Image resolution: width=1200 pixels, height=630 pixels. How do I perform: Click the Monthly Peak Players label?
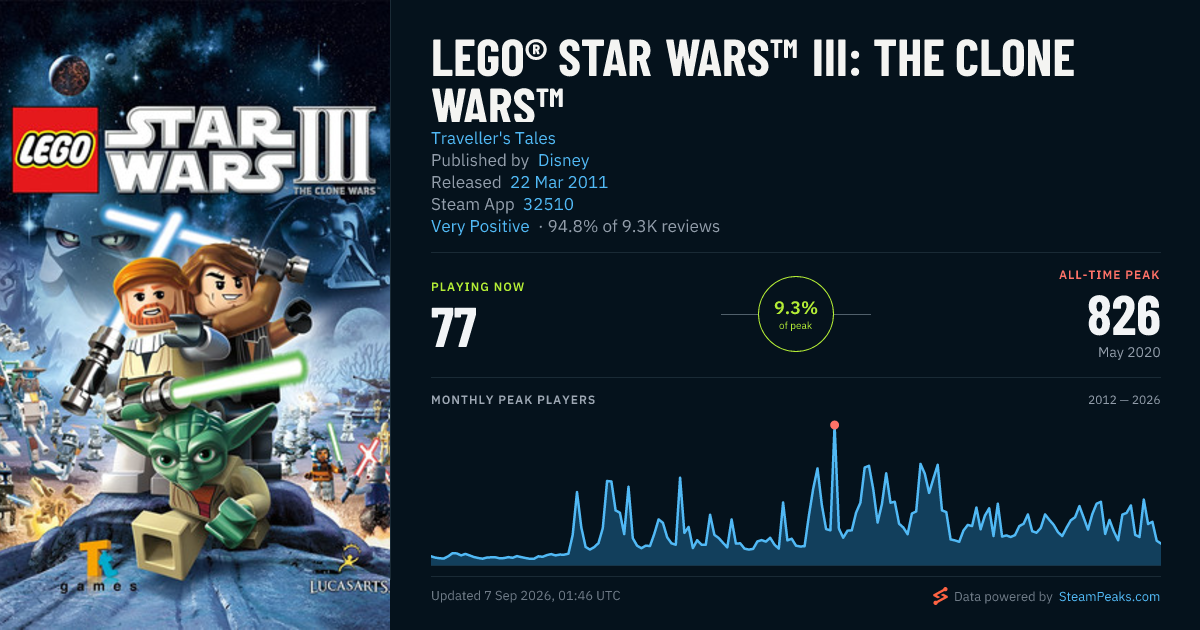click(x=513, y=400)
